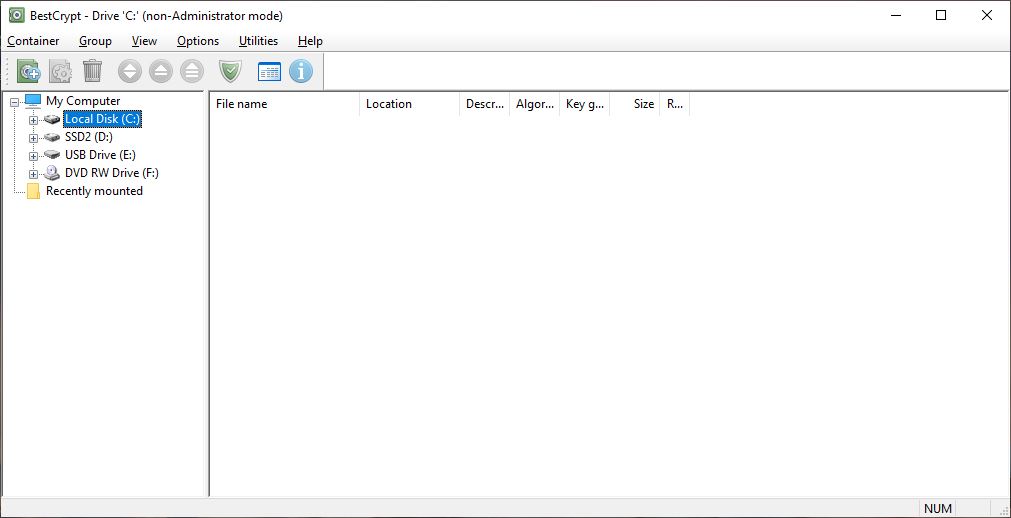1011x518 pixels.
Task: Open the Utilities menu
Action: pos(258,41)
